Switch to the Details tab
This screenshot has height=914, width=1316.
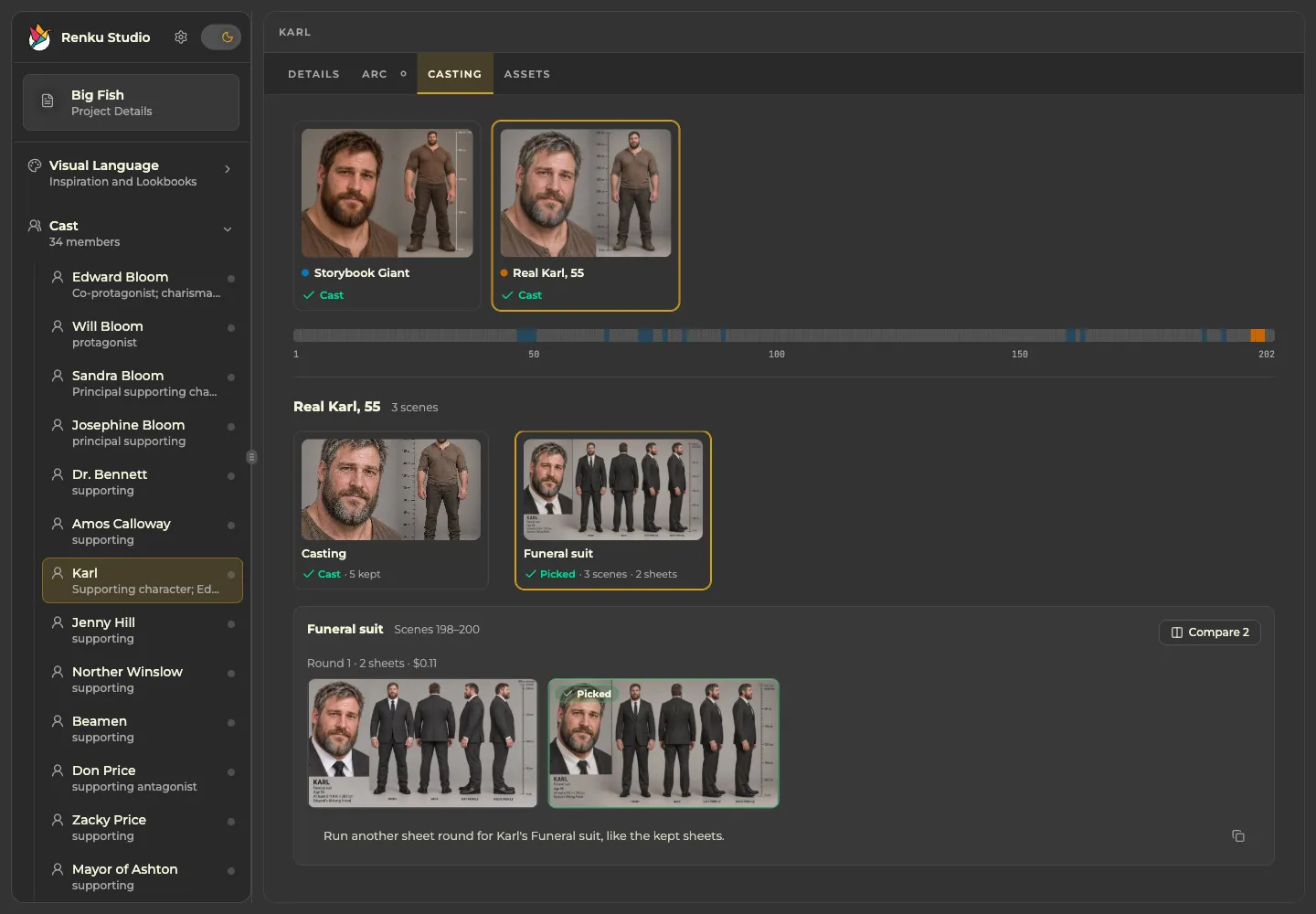(x=313, y=74)
